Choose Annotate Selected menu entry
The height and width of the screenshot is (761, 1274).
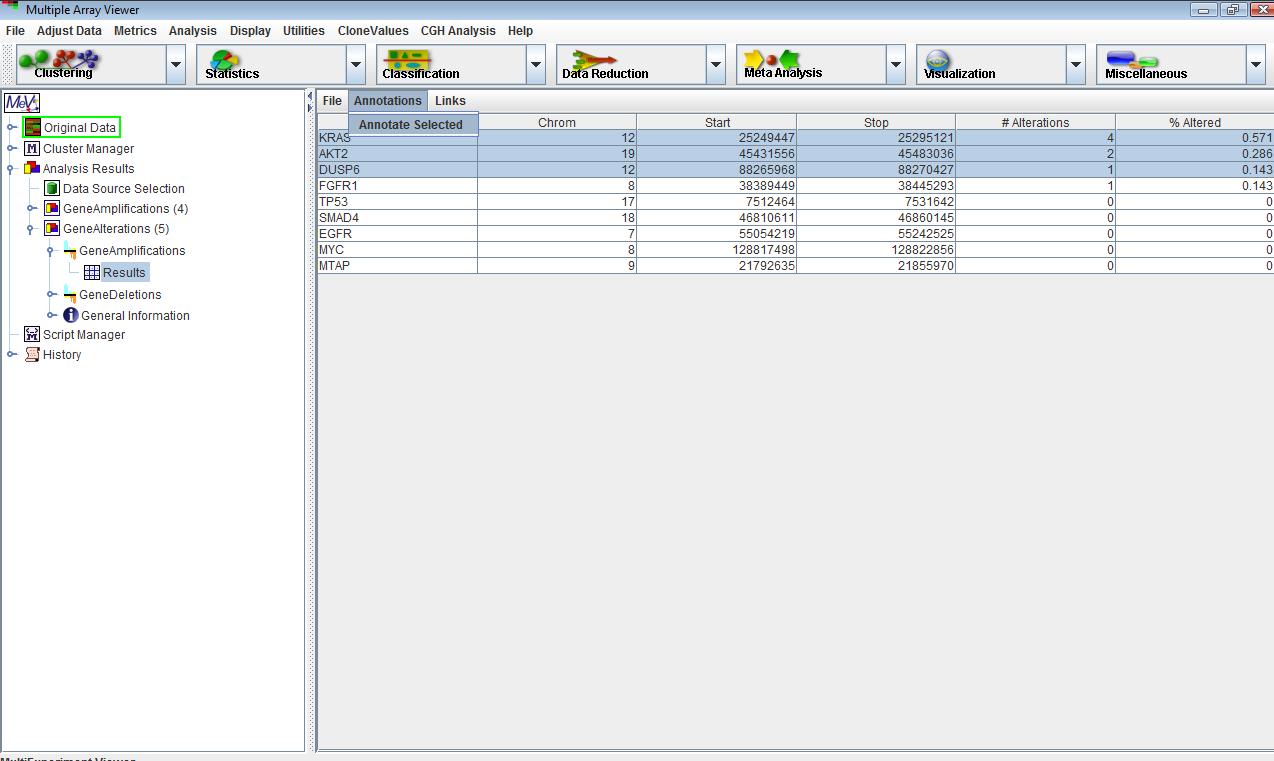coord(411,125)
